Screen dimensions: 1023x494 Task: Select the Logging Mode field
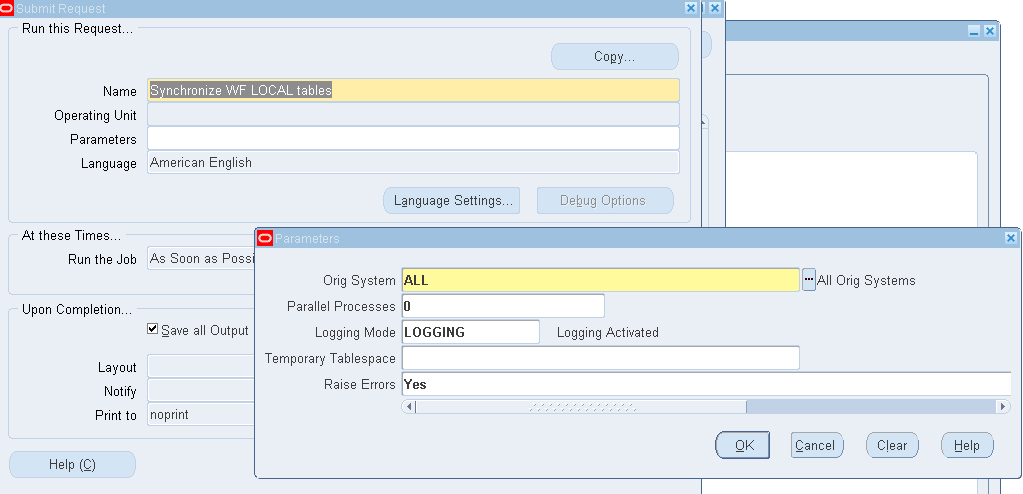click(470, 332)
